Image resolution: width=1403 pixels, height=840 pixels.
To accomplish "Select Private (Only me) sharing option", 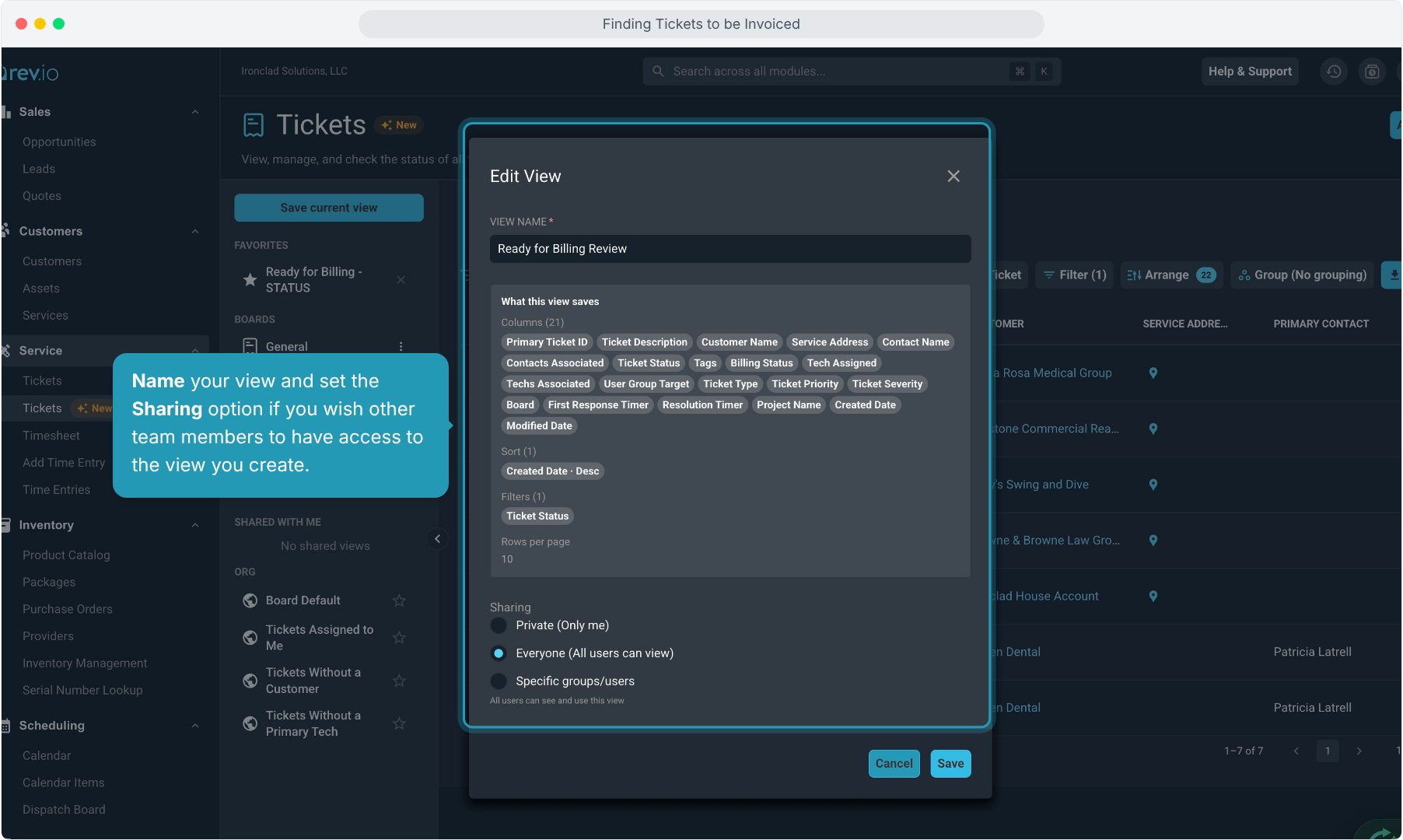I will 499,625.
